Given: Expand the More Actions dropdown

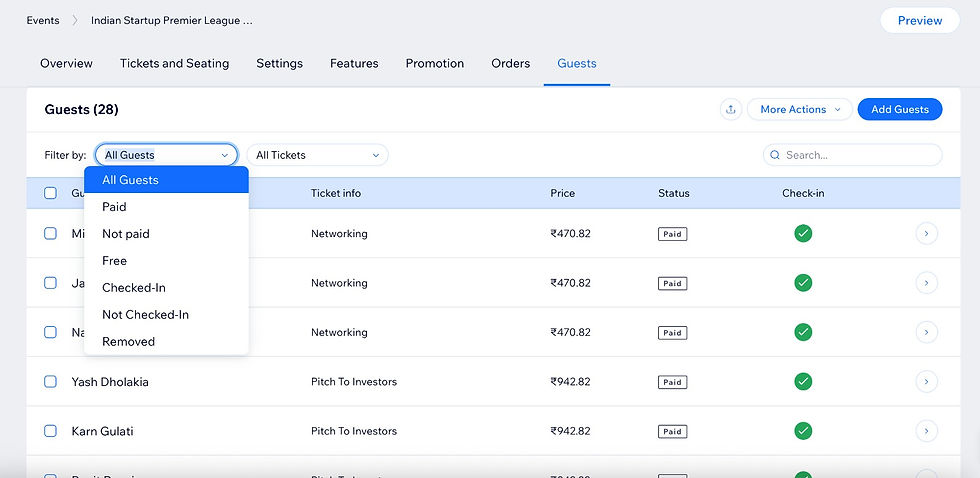Looking at the screenshot, I should click(x=800, y=109).
